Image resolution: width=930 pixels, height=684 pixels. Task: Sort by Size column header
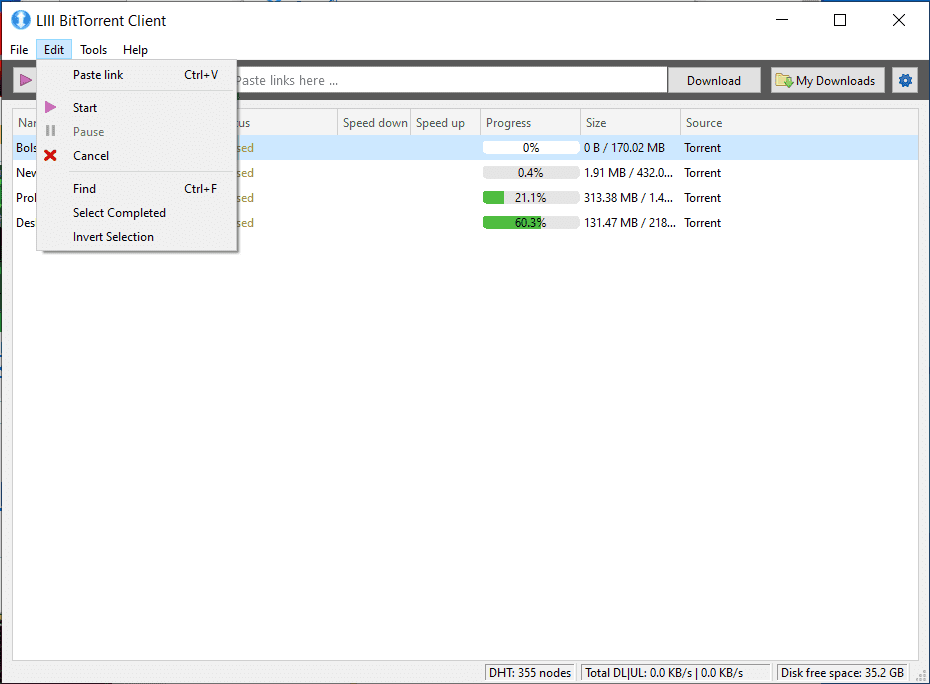(630, 123)
